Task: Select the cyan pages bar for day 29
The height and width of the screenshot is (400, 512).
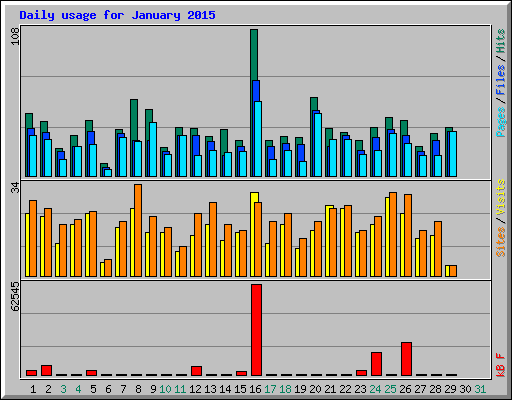Action: (x=453, y=154)
